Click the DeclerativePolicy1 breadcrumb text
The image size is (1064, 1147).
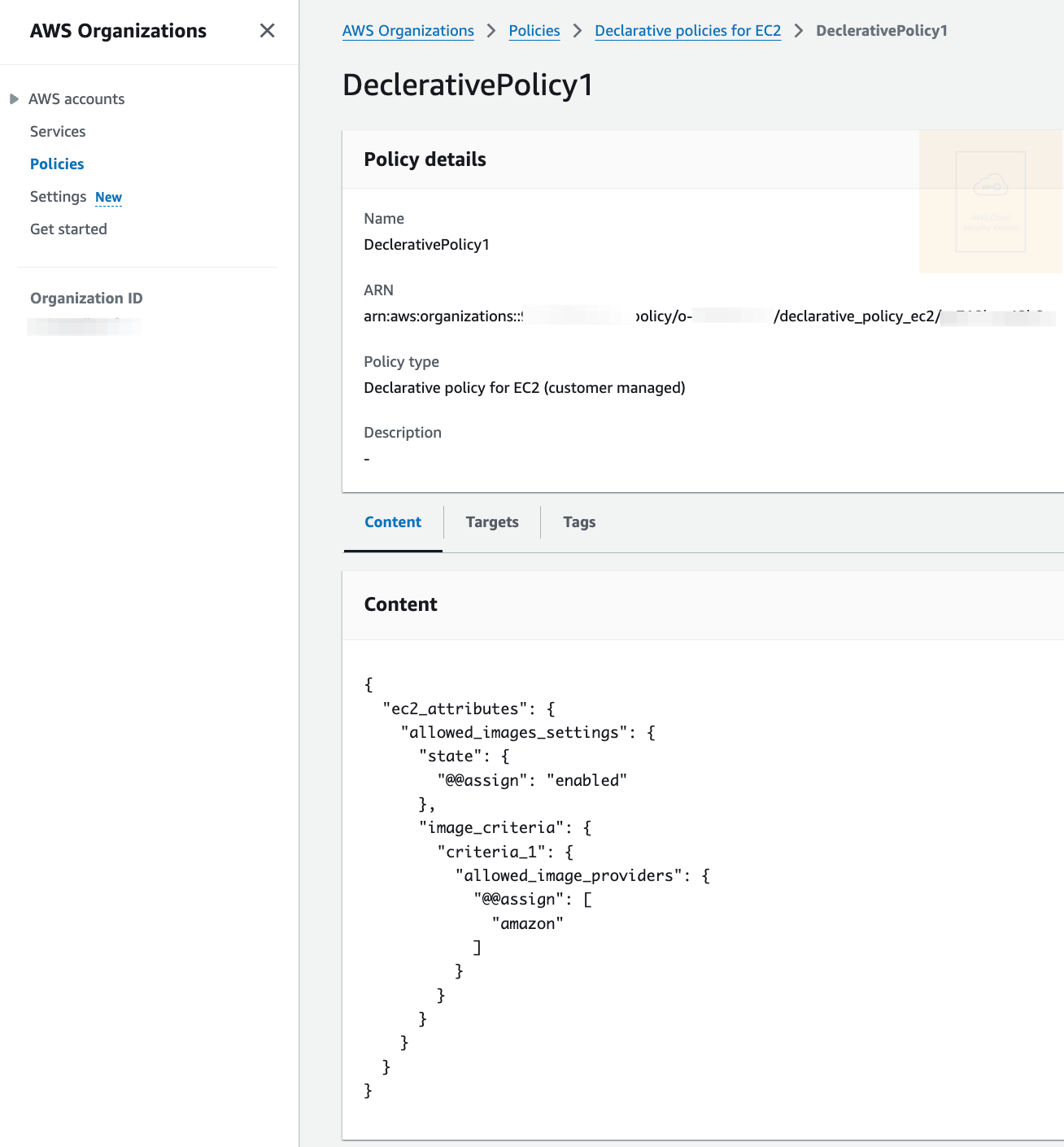point(882,31)
